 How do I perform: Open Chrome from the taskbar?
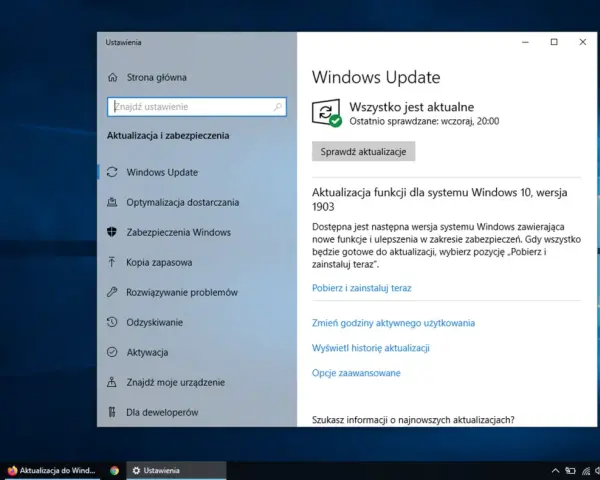[x=114, y=470]
